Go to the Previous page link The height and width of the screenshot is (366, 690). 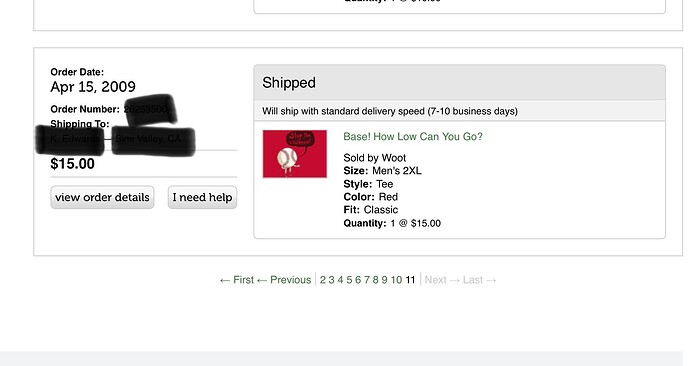284,280
